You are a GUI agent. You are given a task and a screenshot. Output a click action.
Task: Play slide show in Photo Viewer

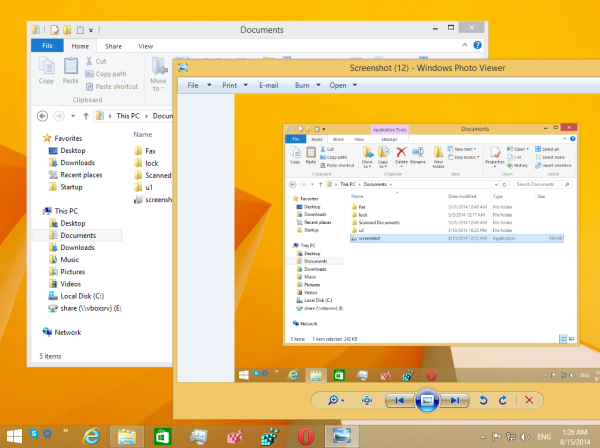click(427, 400)
